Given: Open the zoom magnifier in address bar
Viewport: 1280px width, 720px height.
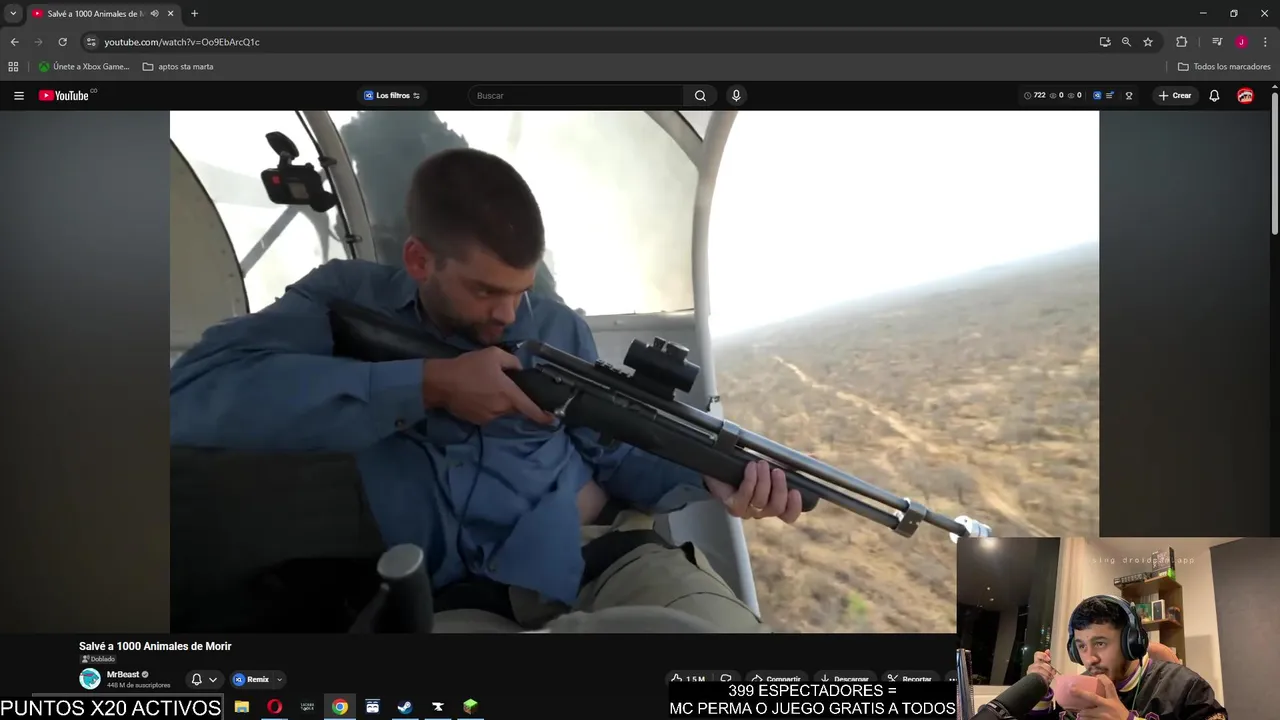Looking at the screenshot, I should coord(1126,42).
